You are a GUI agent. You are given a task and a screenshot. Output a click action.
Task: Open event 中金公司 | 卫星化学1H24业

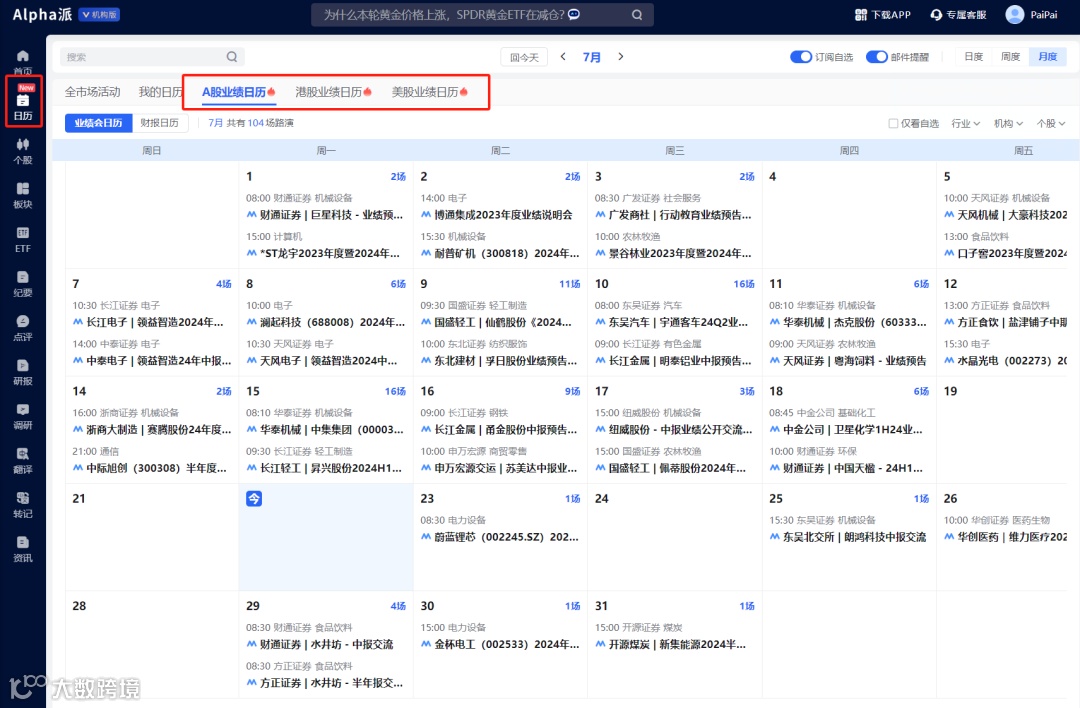point(846,430)
